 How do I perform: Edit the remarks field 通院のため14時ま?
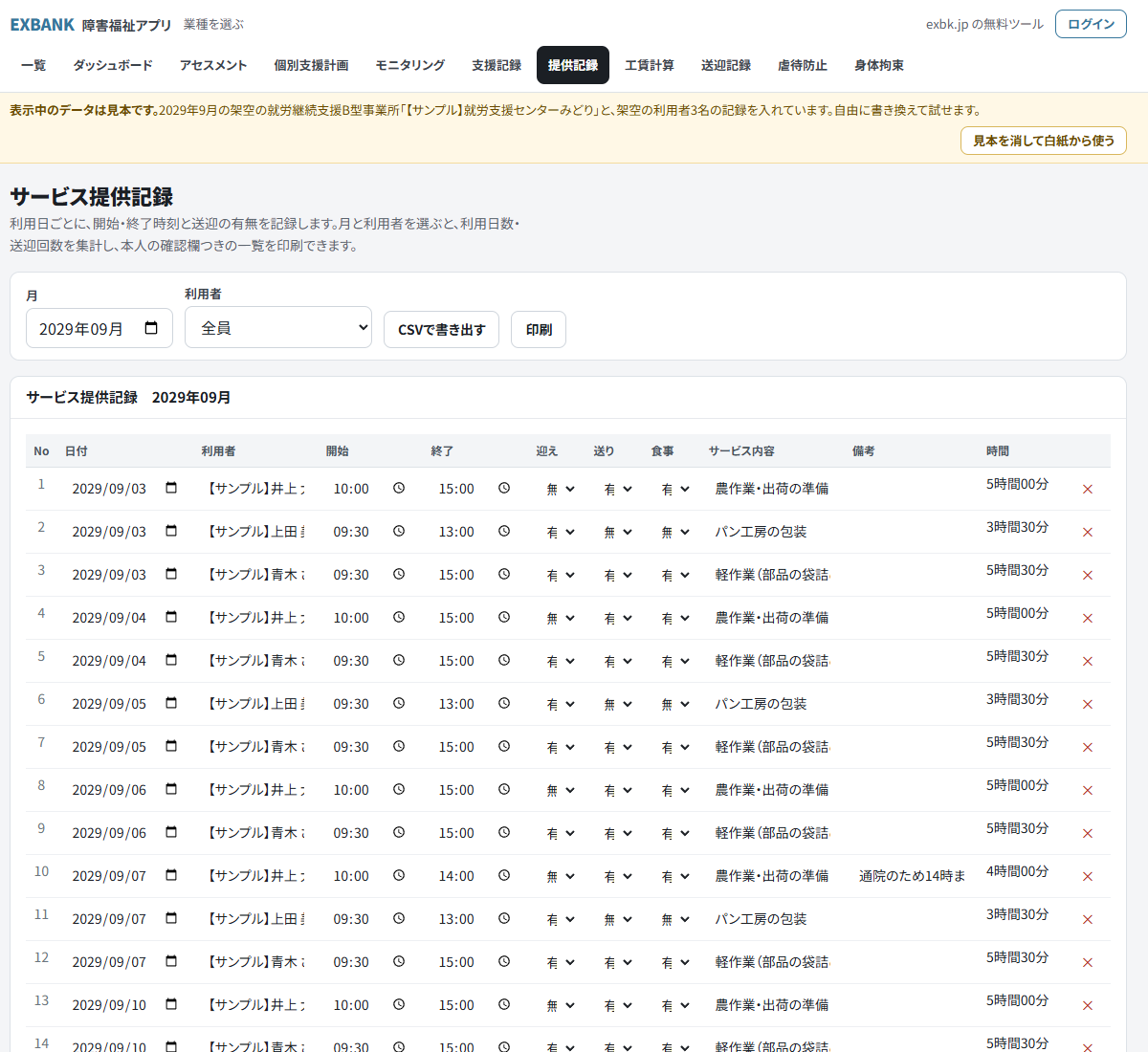[x=912, y=876]
